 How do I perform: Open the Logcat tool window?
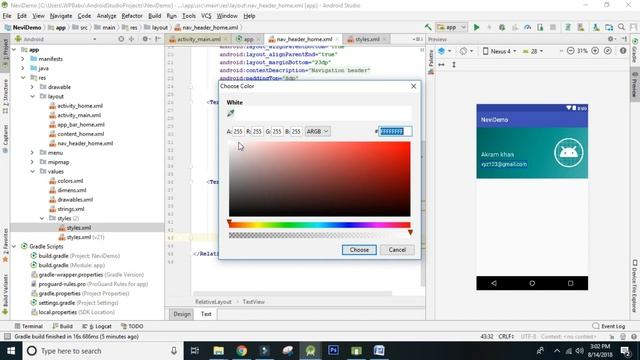(x=97, y=326)
